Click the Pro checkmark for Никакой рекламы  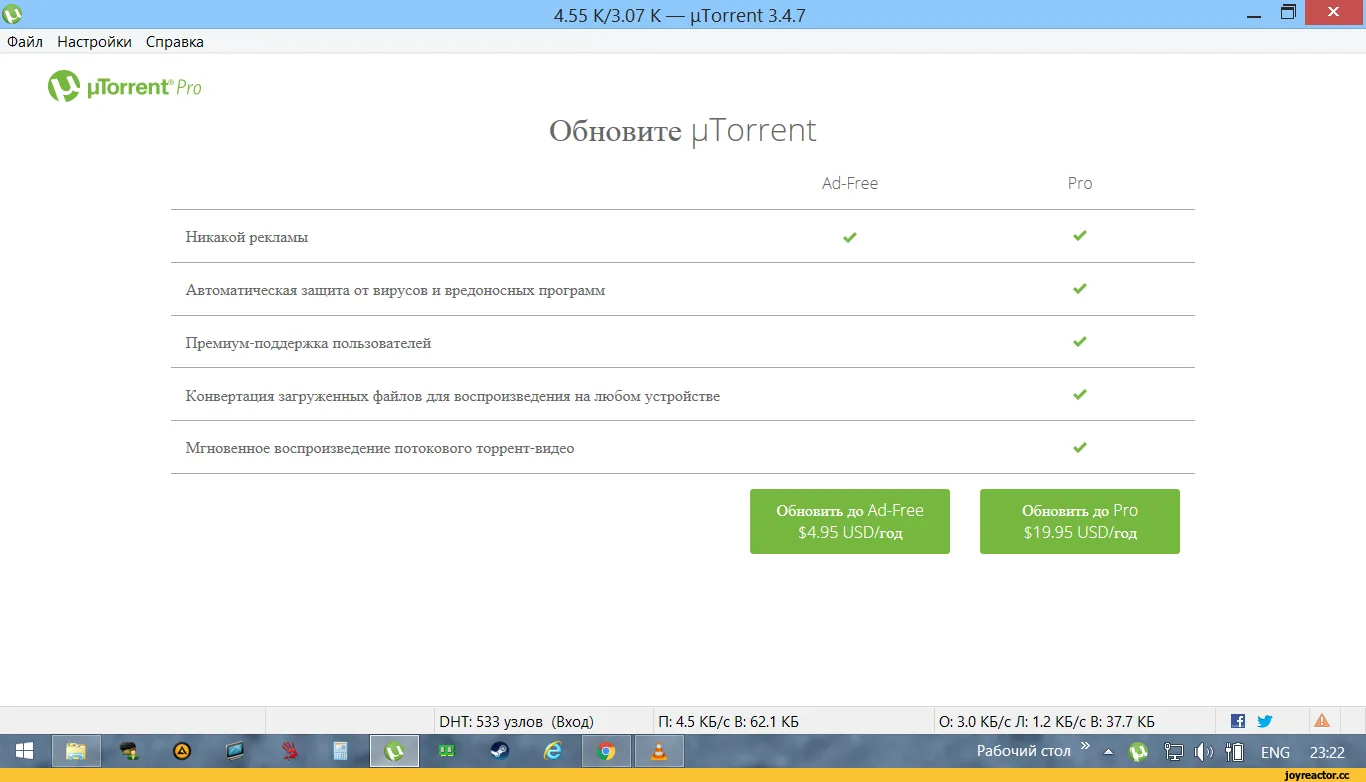tap(1080, 236)
